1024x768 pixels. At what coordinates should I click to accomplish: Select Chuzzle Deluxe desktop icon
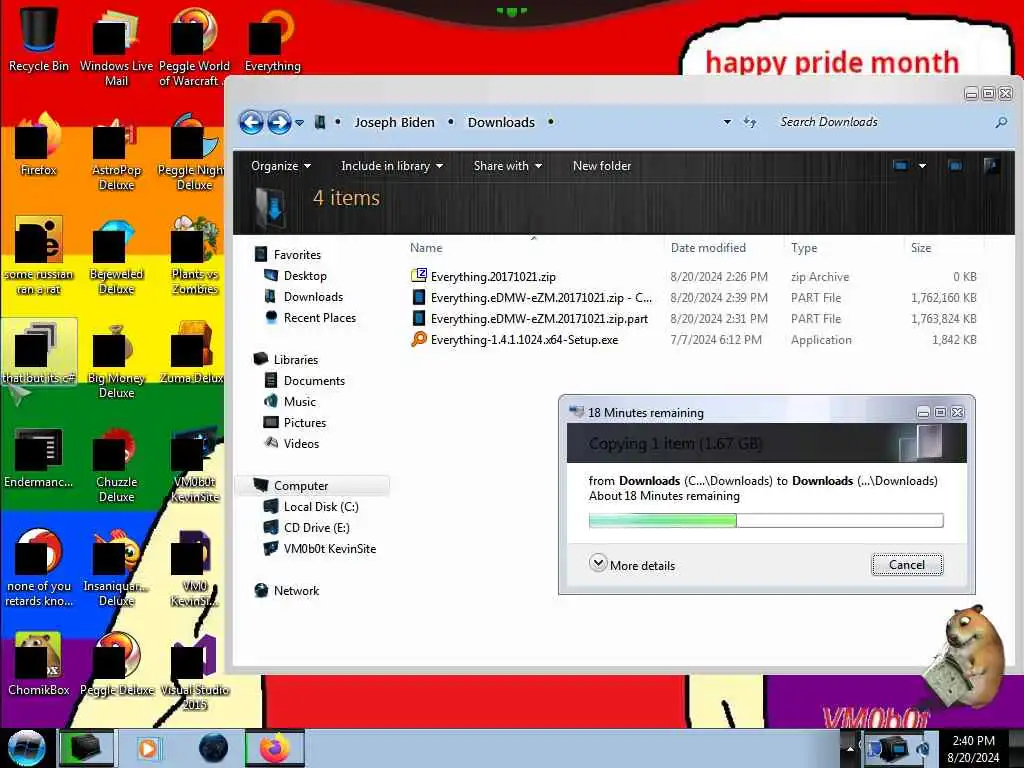click(116, 464)
